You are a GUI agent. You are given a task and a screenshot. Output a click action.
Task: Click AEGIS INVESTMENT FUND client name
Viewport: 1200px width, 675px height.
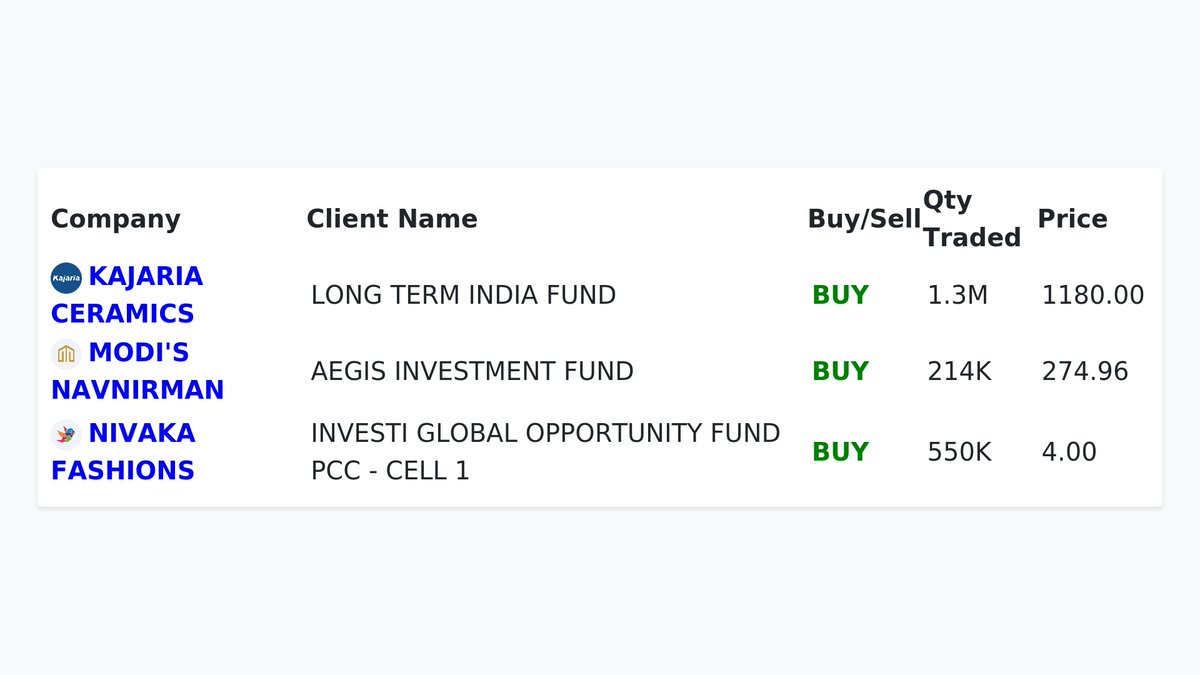(x=472, y=371)
